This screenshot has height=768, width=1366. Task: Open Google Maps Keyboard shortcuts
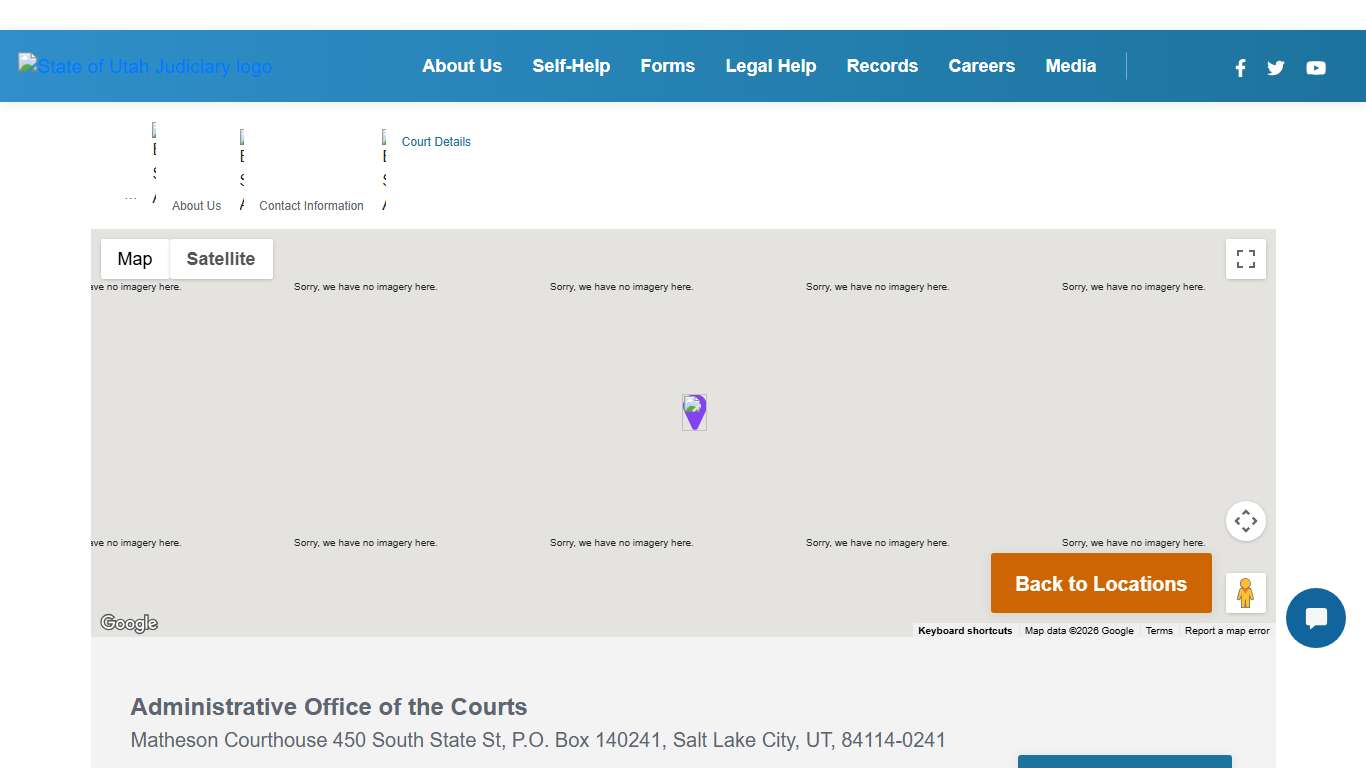click(x=964, y=630)
